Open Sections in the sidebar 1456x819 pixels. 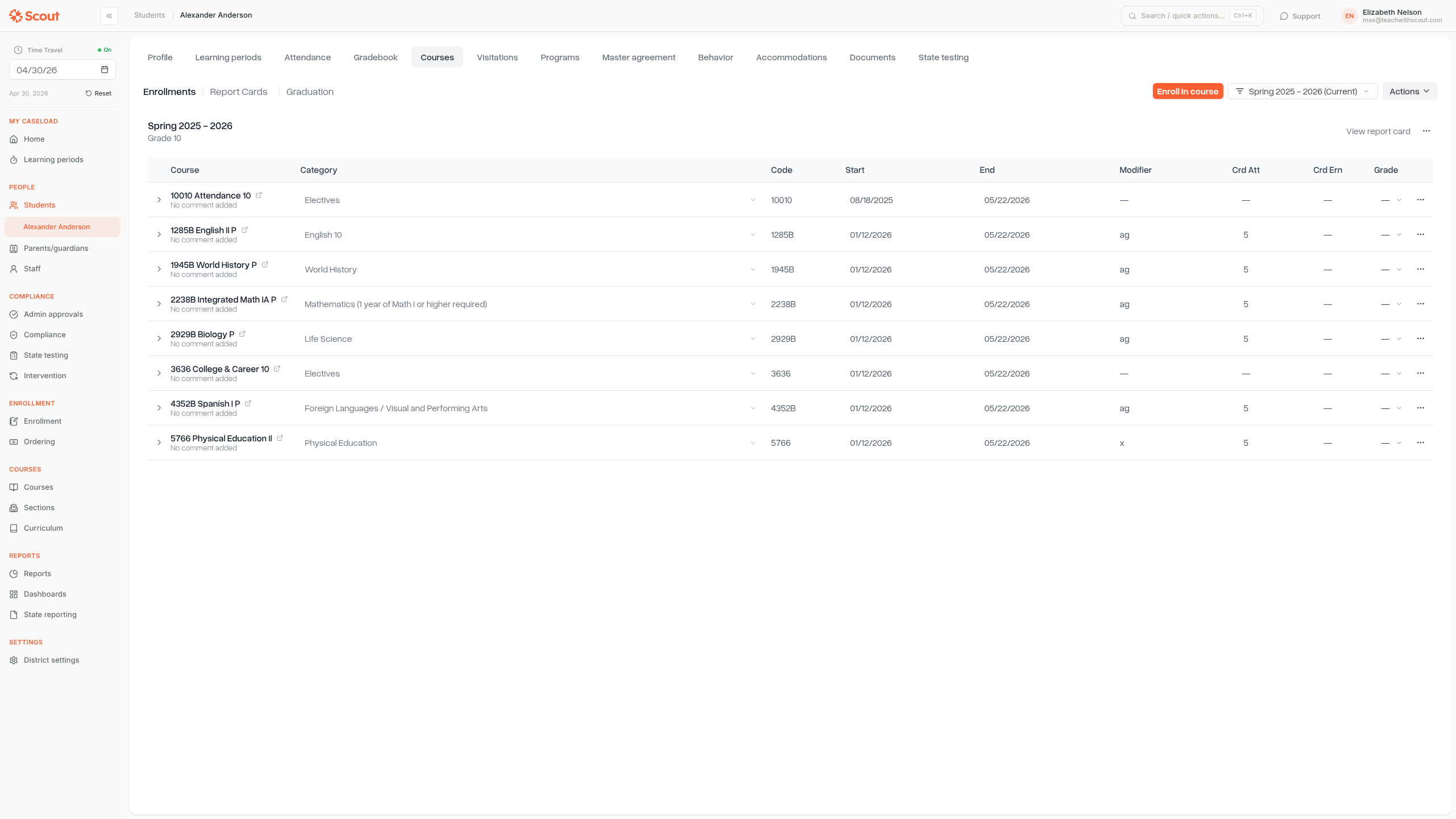pyautogui.click(x=39, y=507)
